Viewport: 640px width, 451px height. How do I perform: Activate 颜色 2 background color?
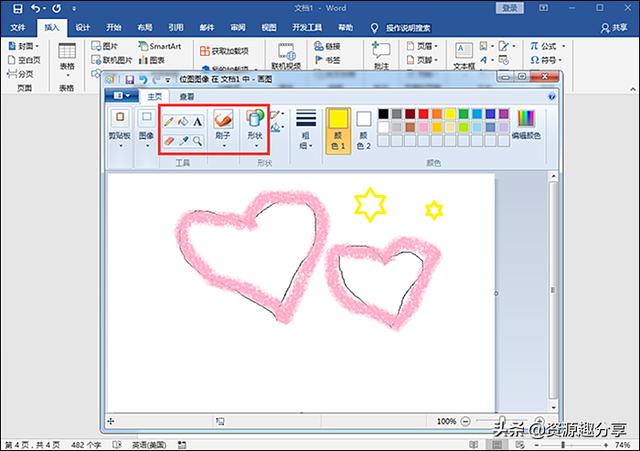[364, 126]
